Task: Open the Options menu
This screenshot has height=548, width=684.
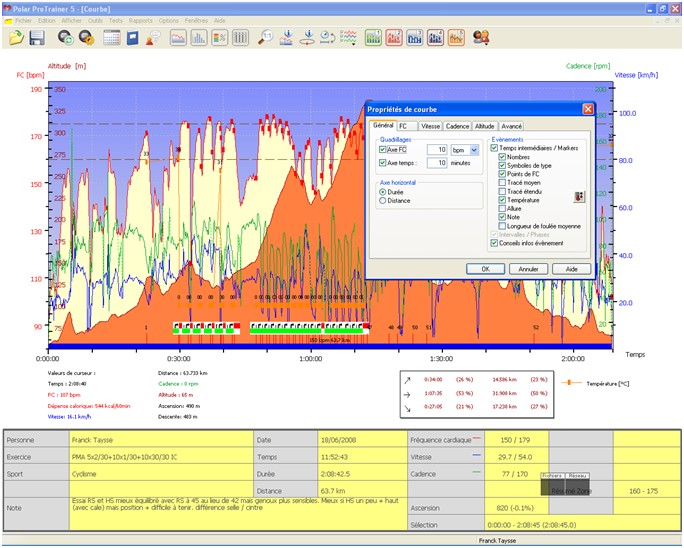Action: [168, 20]
